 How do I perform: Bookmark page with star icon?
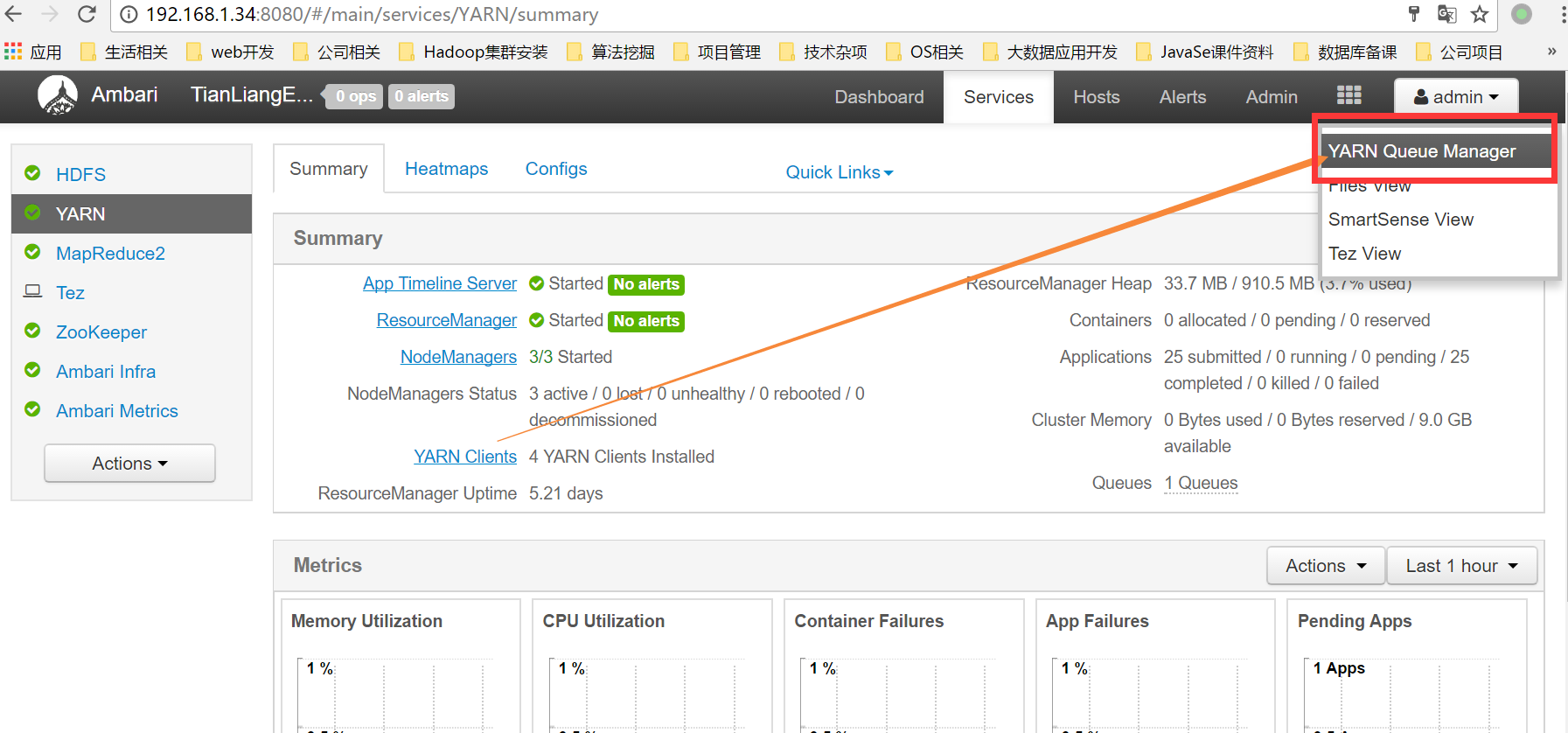pos(1480,14)
